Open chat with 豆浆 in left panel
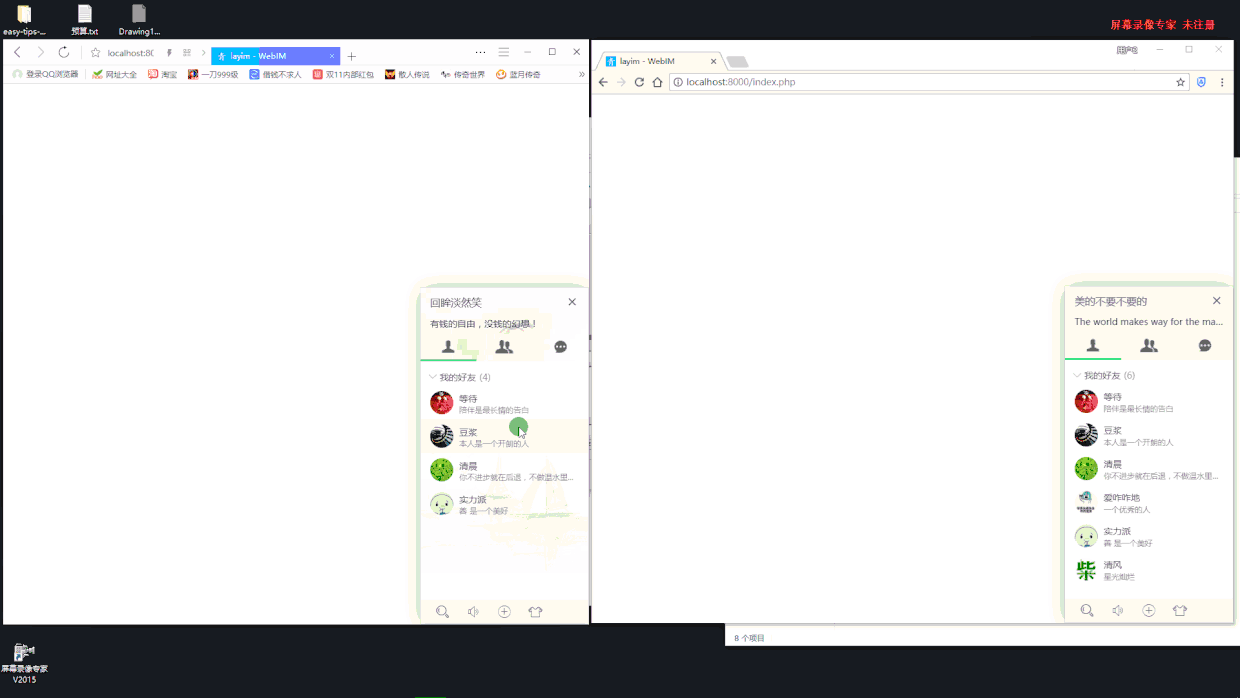 click(504, 436)
